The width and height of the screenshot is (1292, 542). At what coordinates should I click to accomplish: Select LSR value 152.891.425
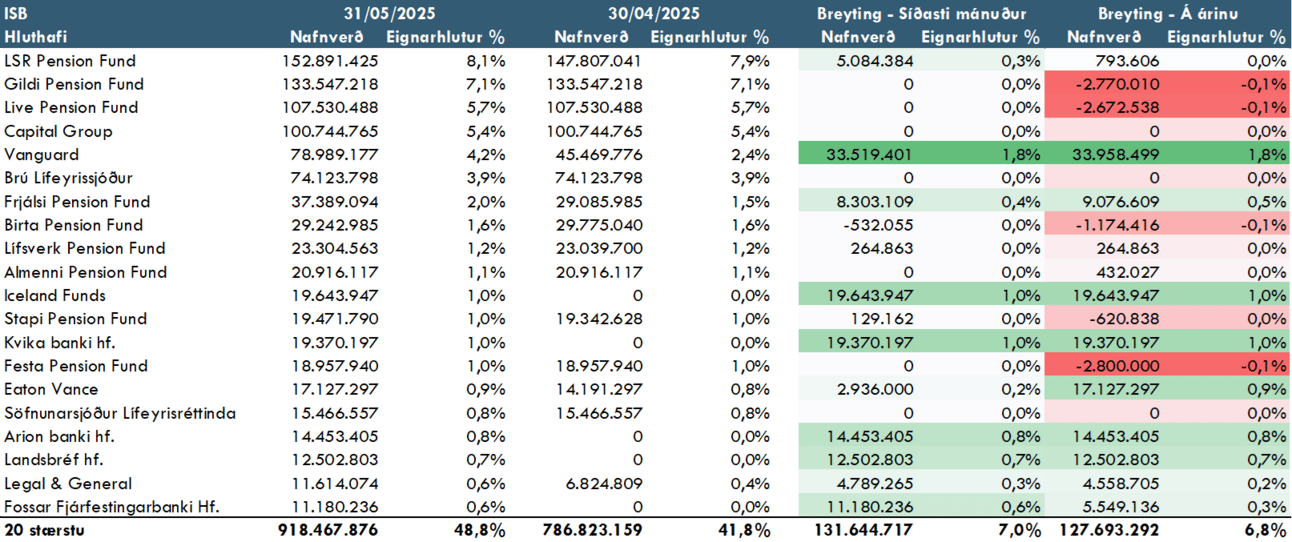tap(334, 61)
